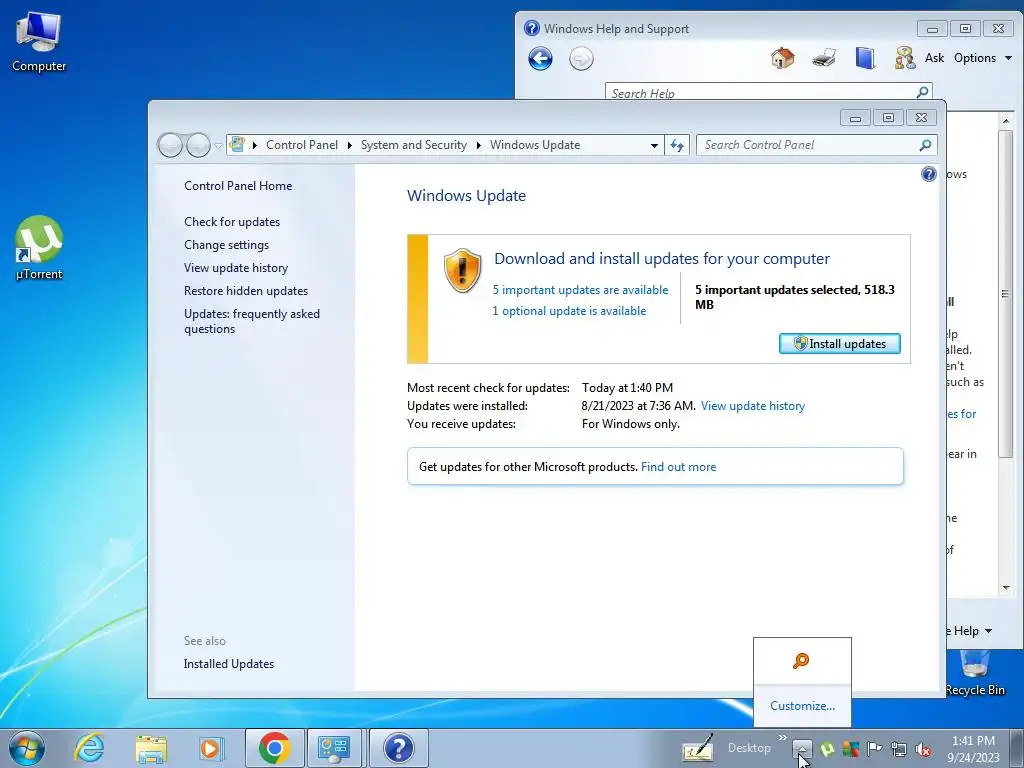Click the uTorrent tray icon
The width and height of the screenshot is (1024, 768).
(x=827, y=749)
